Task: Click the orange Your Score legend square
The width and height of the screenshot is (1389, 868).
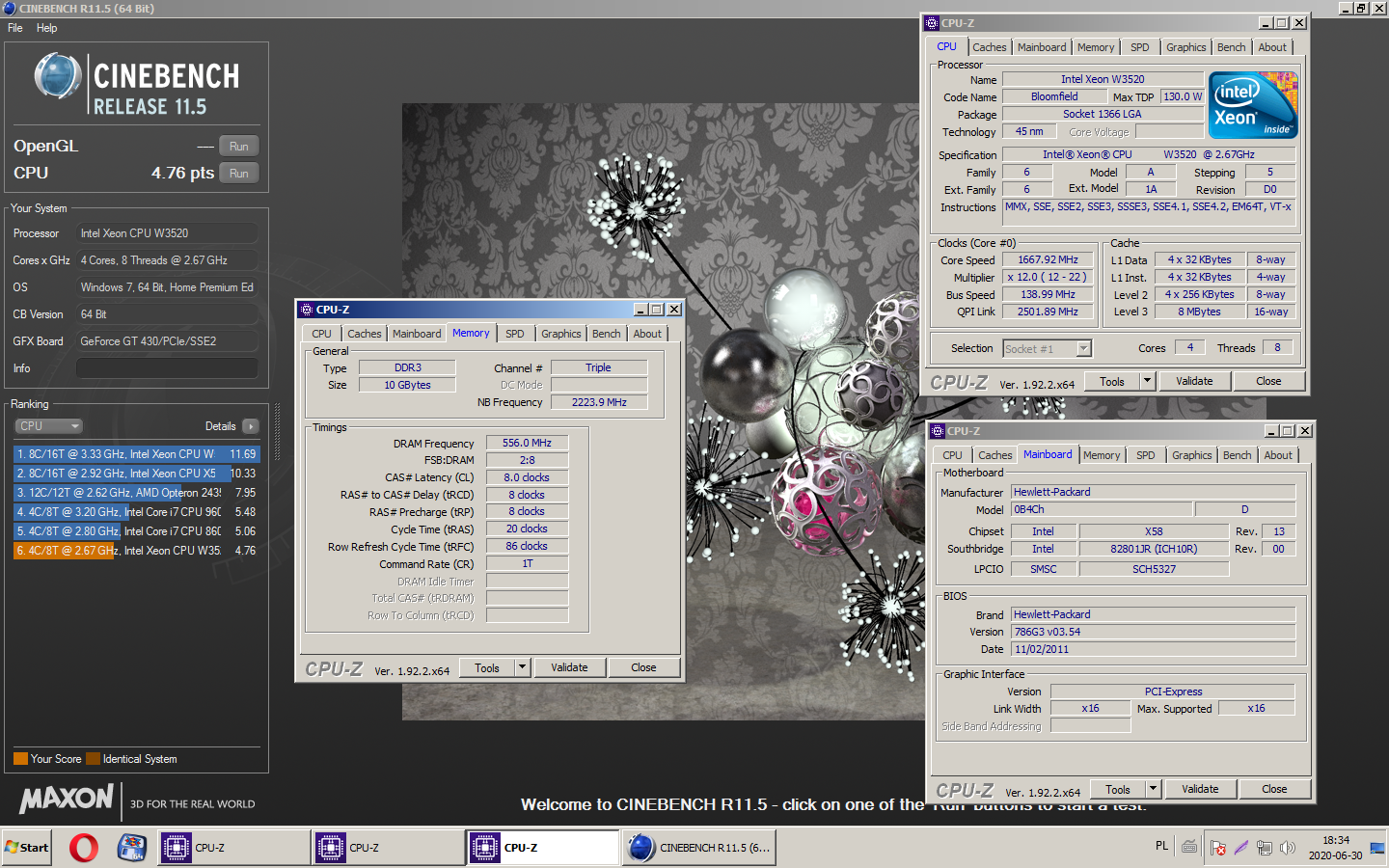Action: 20,759
